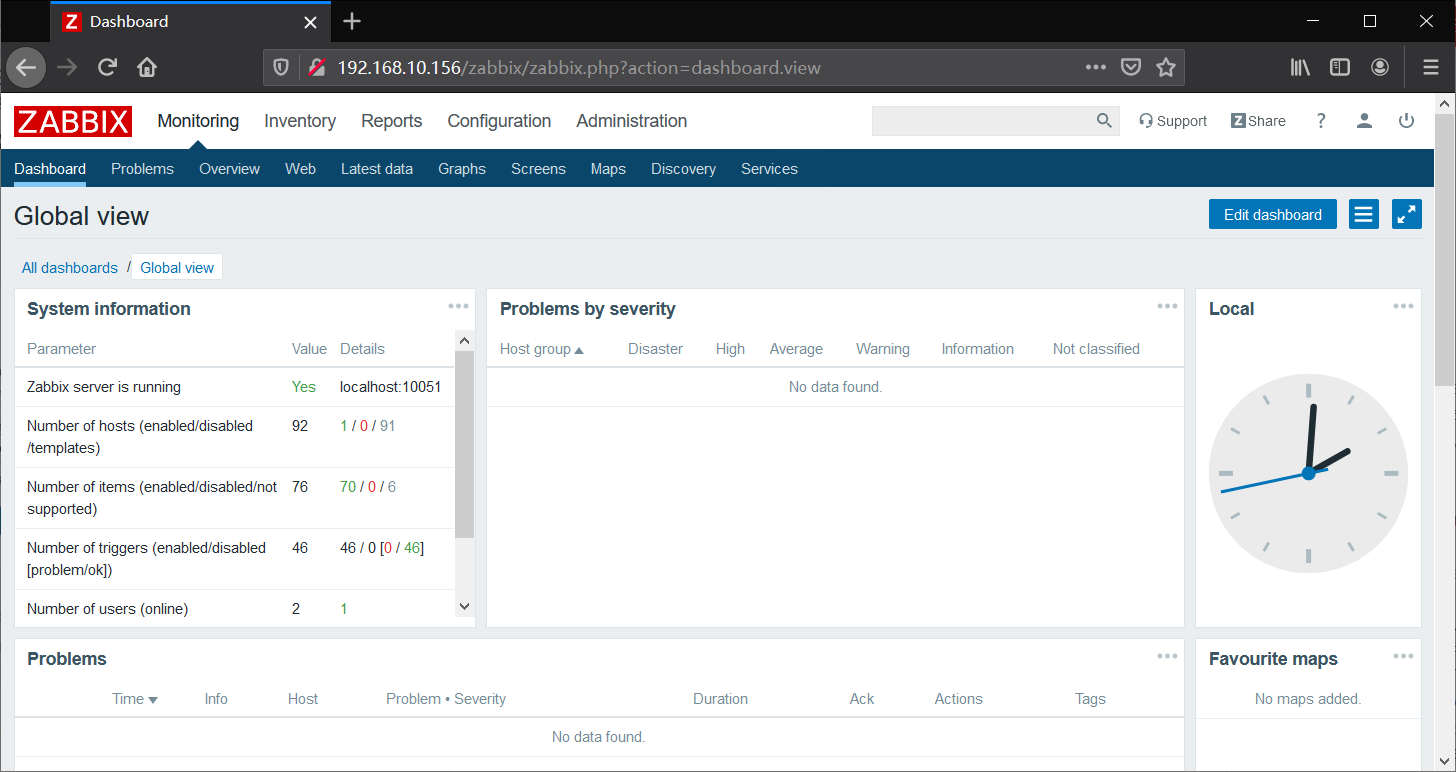The image size is (1456, 772).
Task: Open the Latest data tab
Action: click(x=377, y=169)
